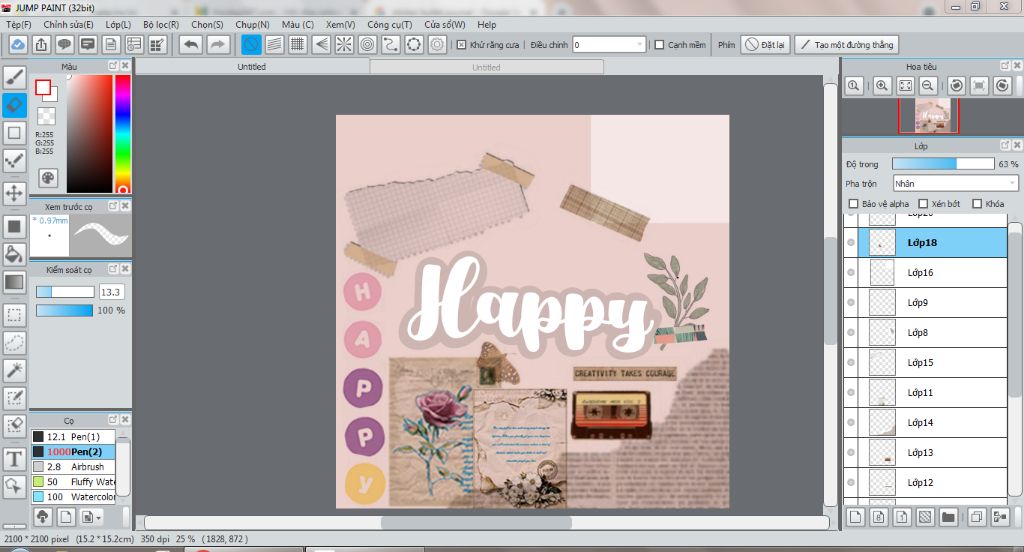Enable parallel lines snap
1024x552 pixels.
tap(274, 44)
